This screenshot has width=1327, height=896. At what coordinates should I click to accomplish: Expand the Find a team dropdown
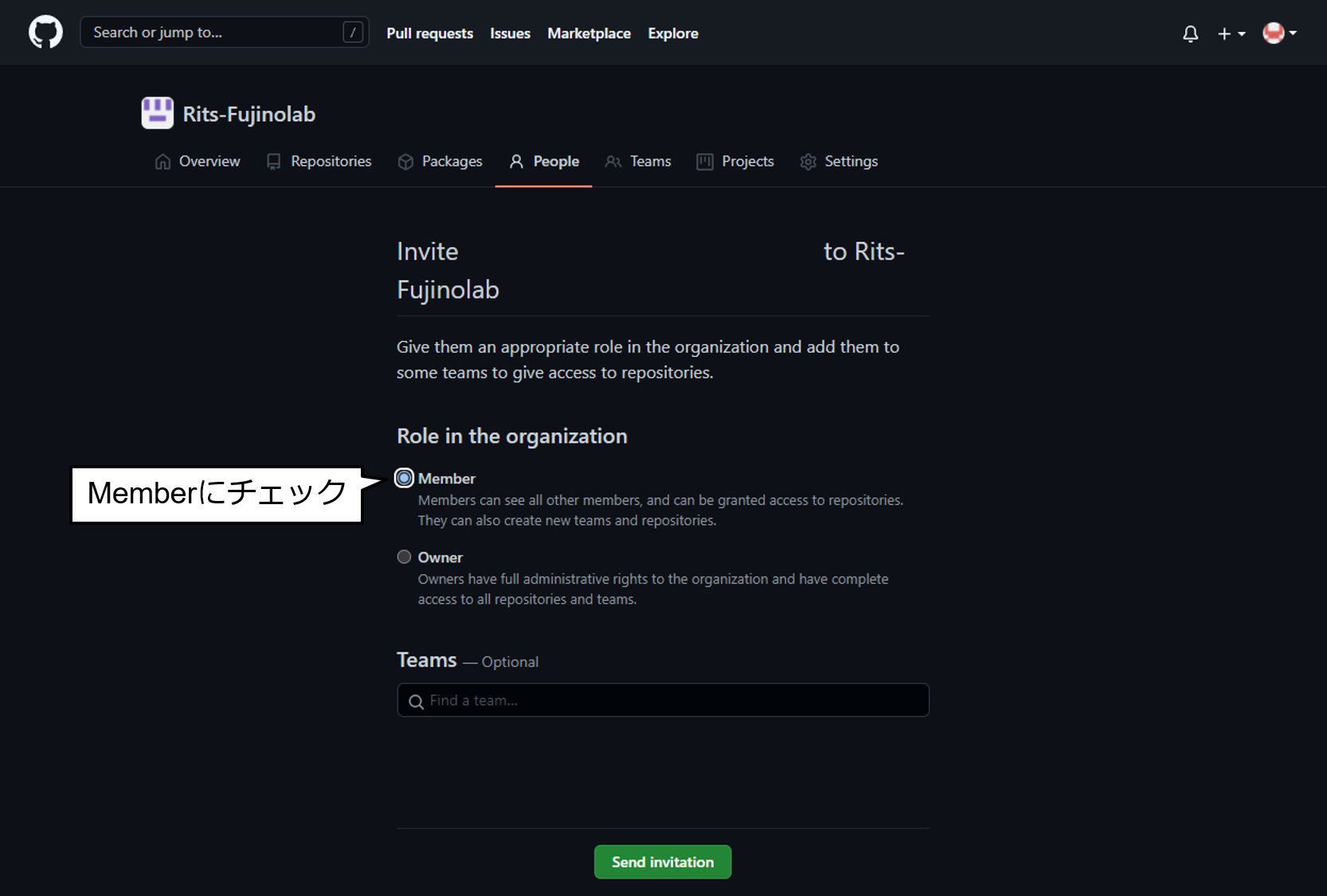click(x=662, y=700)
